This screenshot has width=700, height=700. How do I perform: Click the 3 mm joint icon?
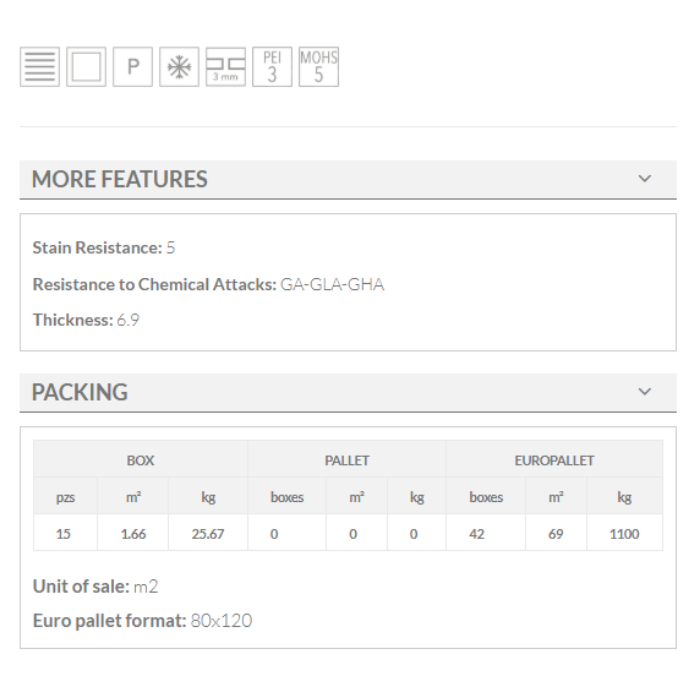(x=224, y=68)
